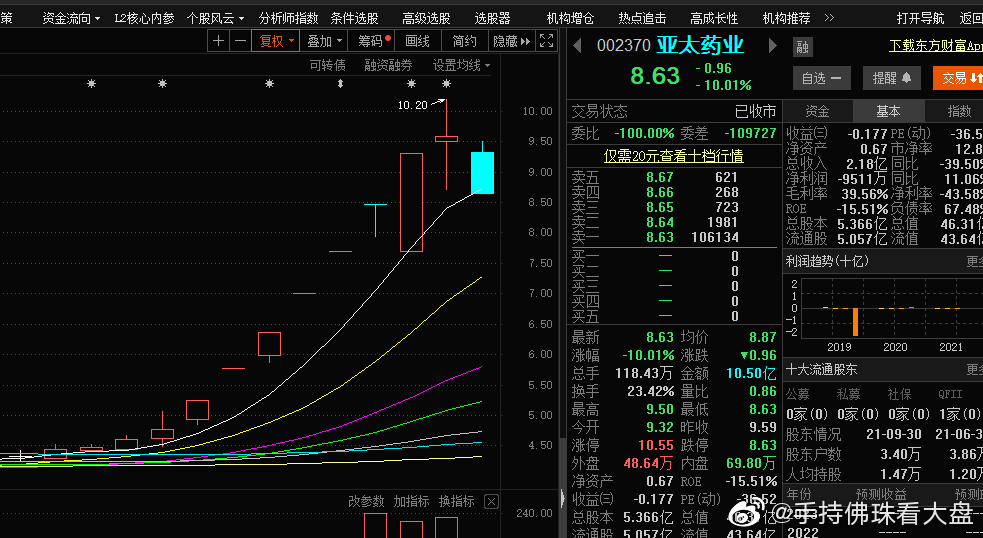Click 加指标 add indicator
The image size is (983, 538).
(411, 502)
